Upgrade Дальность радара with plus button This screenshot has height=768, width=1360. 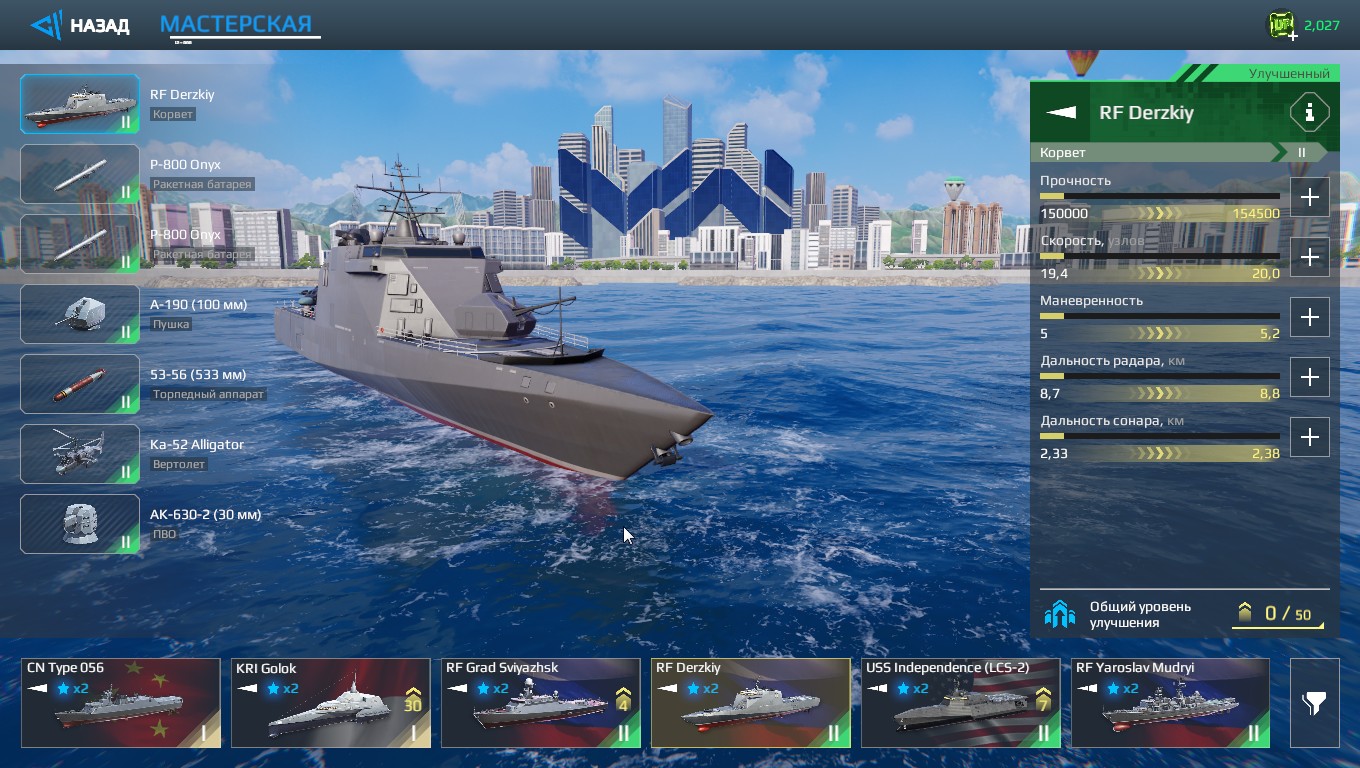(x=1309, y=377)
